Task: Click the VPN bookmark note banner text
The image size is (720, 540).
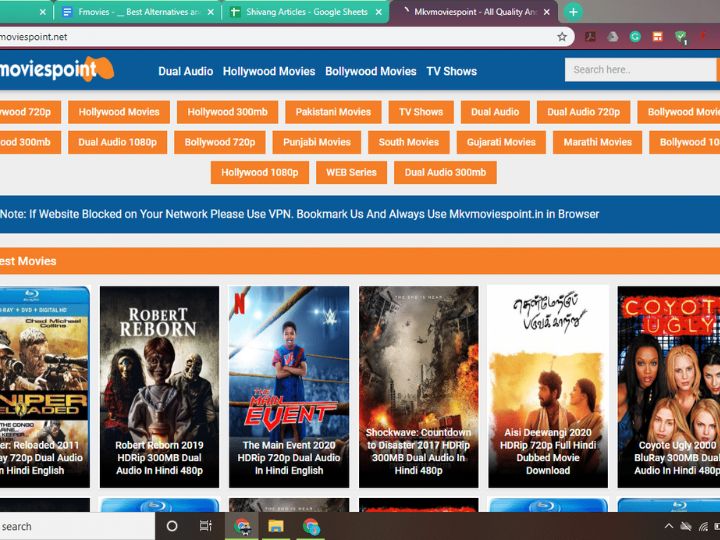Action: tap(299, 214)
